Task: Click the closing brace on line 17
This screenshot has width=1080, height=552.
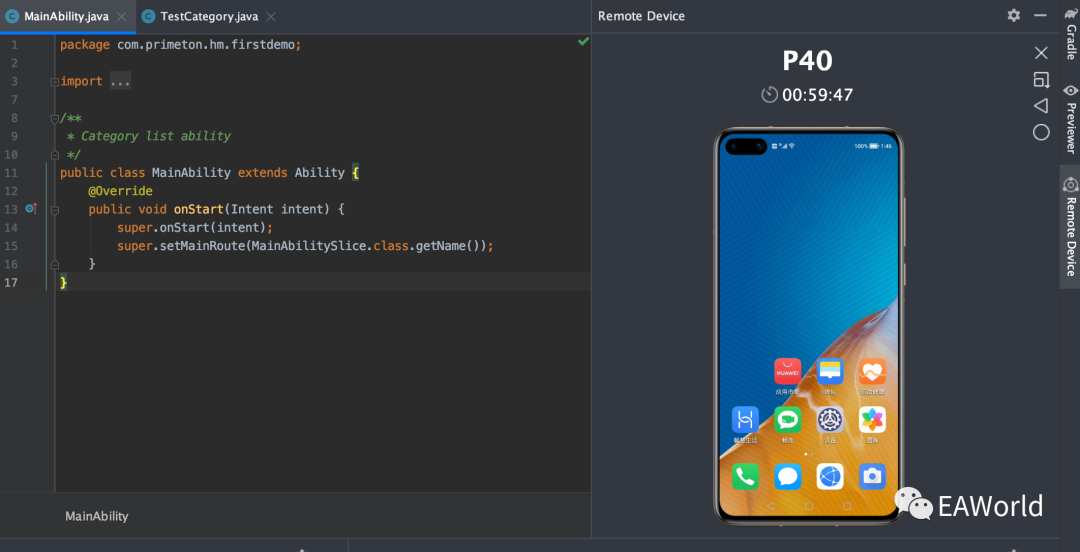Action: click(x=63, y=282)
